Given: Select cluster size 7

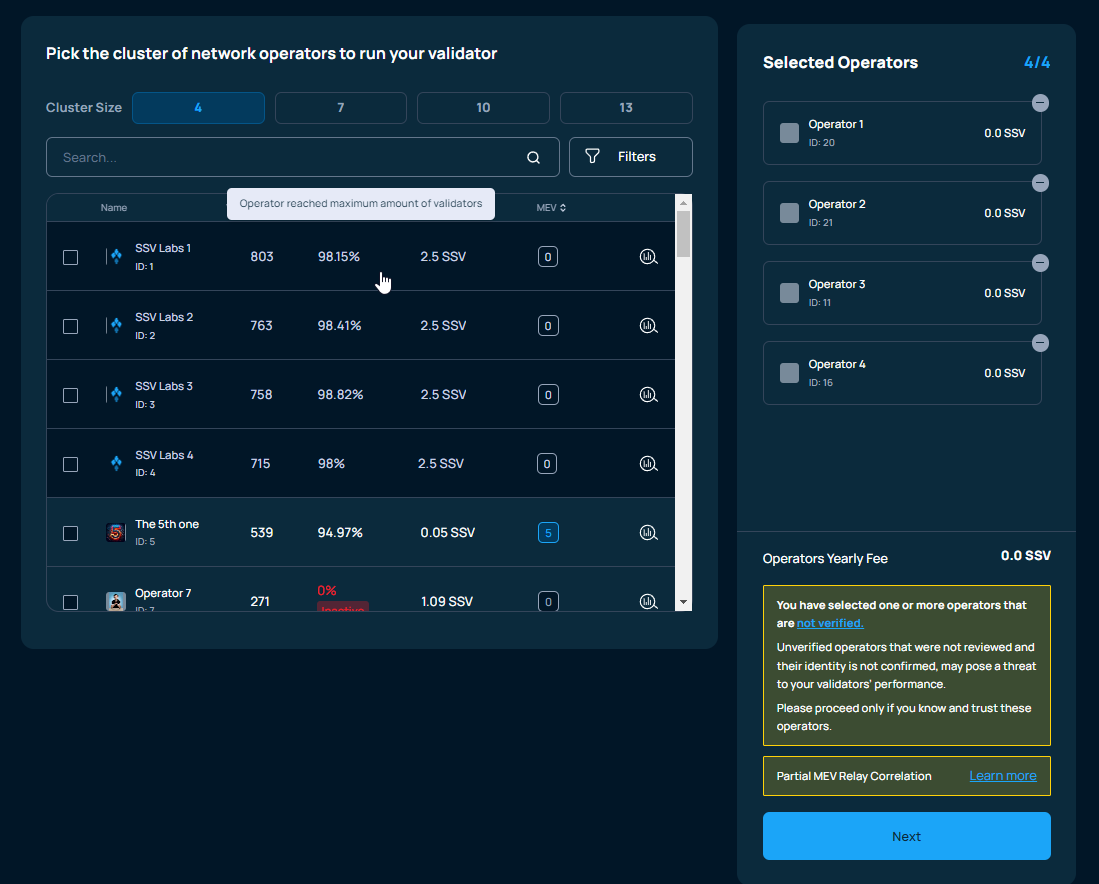Looking at the screenshot, I should tap(341, 108).
